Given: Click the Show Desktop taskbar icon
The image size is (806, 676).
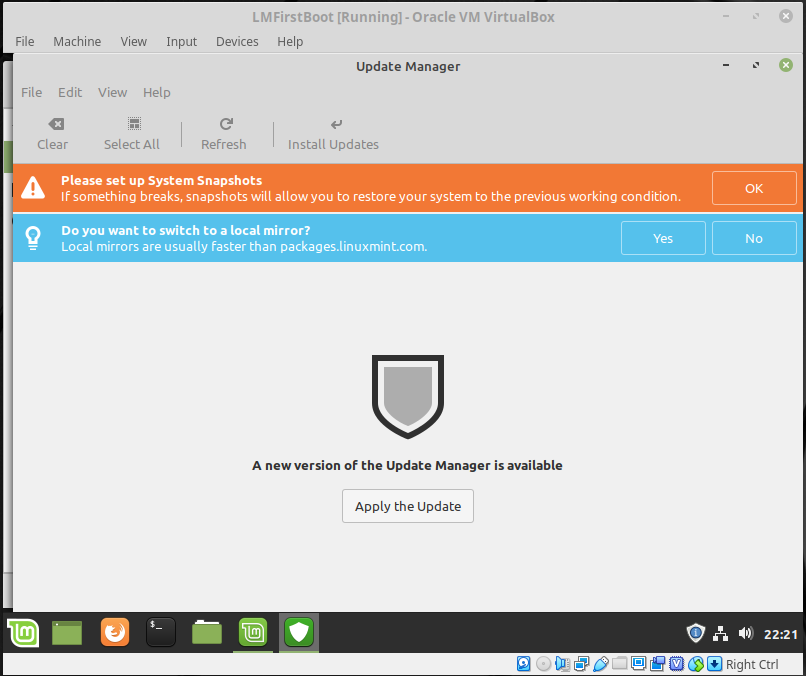Looking at the screenshot, I should pyautogui.click(x=67, y=632).
